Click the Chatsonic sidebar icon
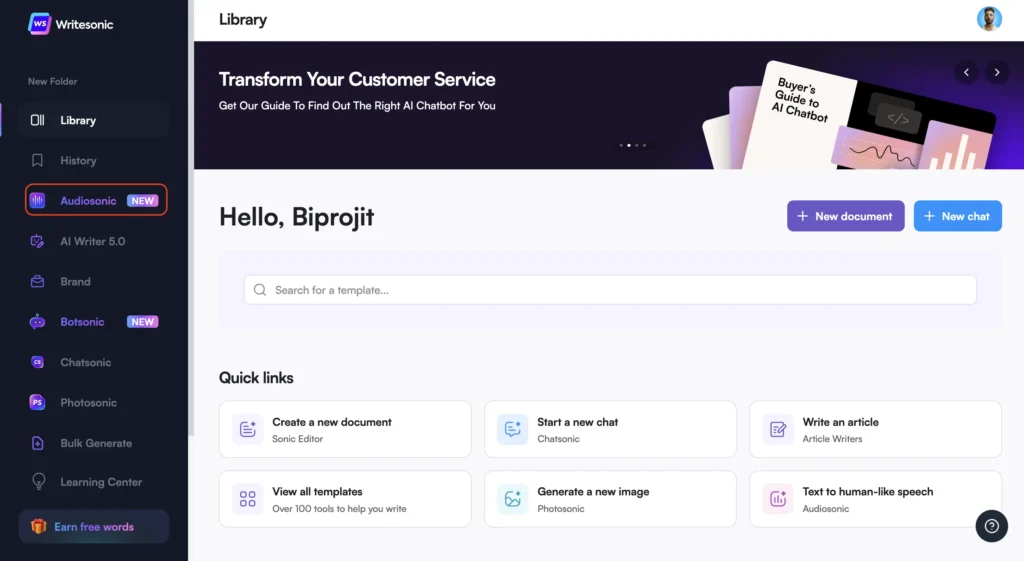The image size is (1024, 561). tap(38, 362)
